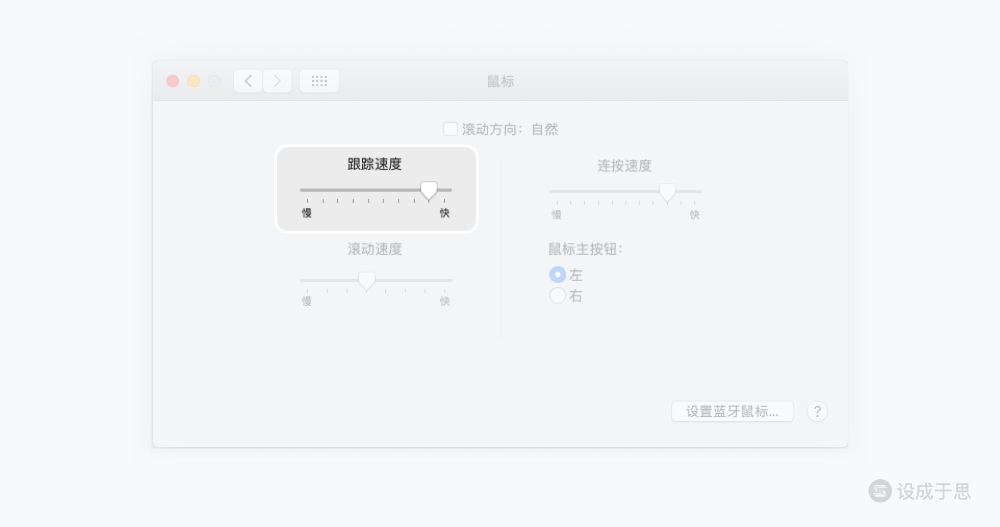Open help with the question mark button
This screenshot has height=527, width=1000.
(817, 412)
